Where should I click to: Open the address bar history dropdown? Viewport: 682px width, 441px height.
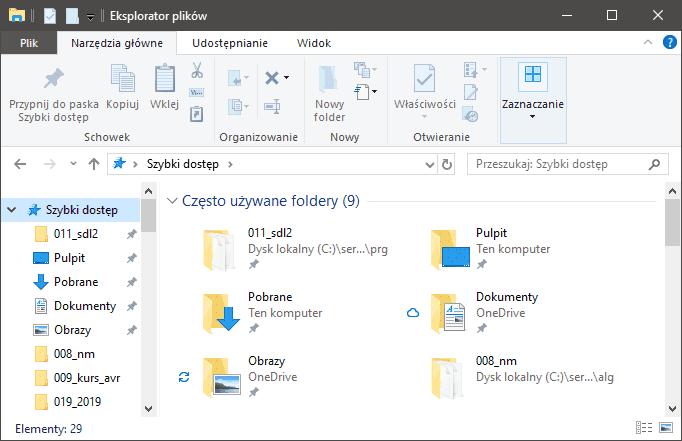pyautogui.click(x=427, y=163)
